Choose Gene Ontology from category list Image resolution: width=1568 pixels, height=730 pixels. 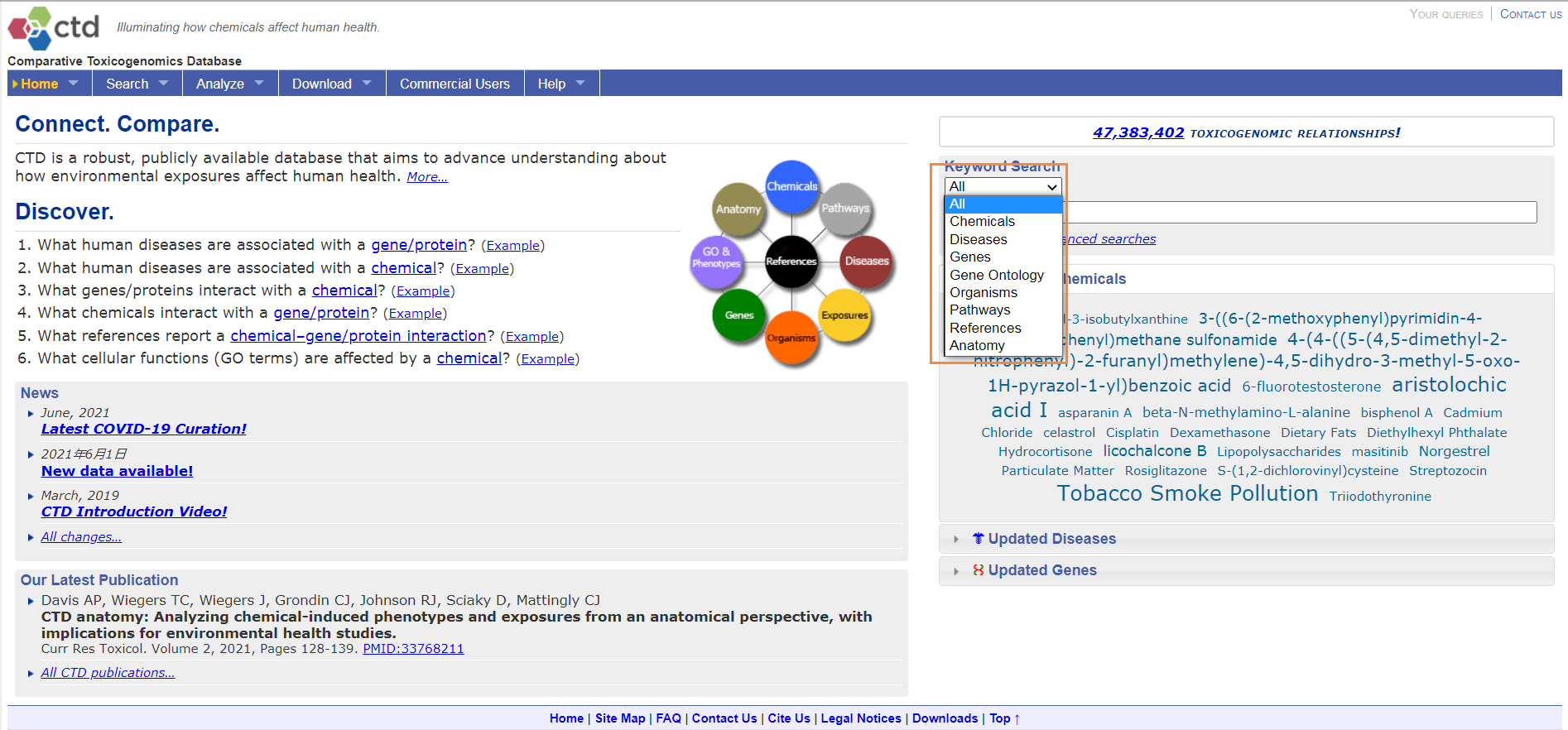pyautogui.click(x=1003, y=276)
